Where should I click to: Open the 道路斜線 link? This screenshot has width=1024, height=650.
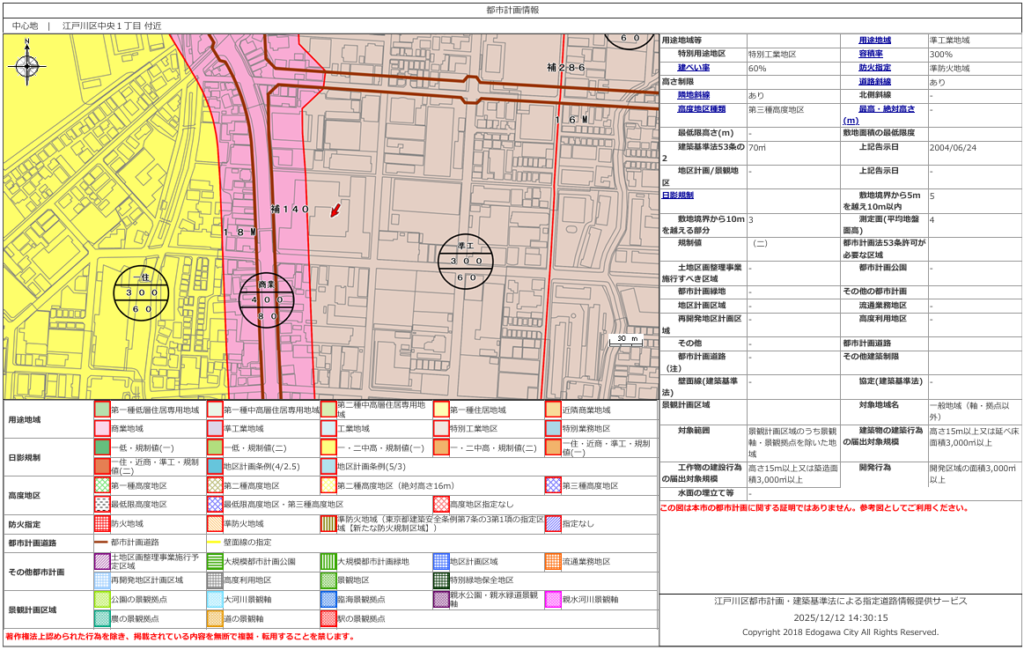point(872,82)
